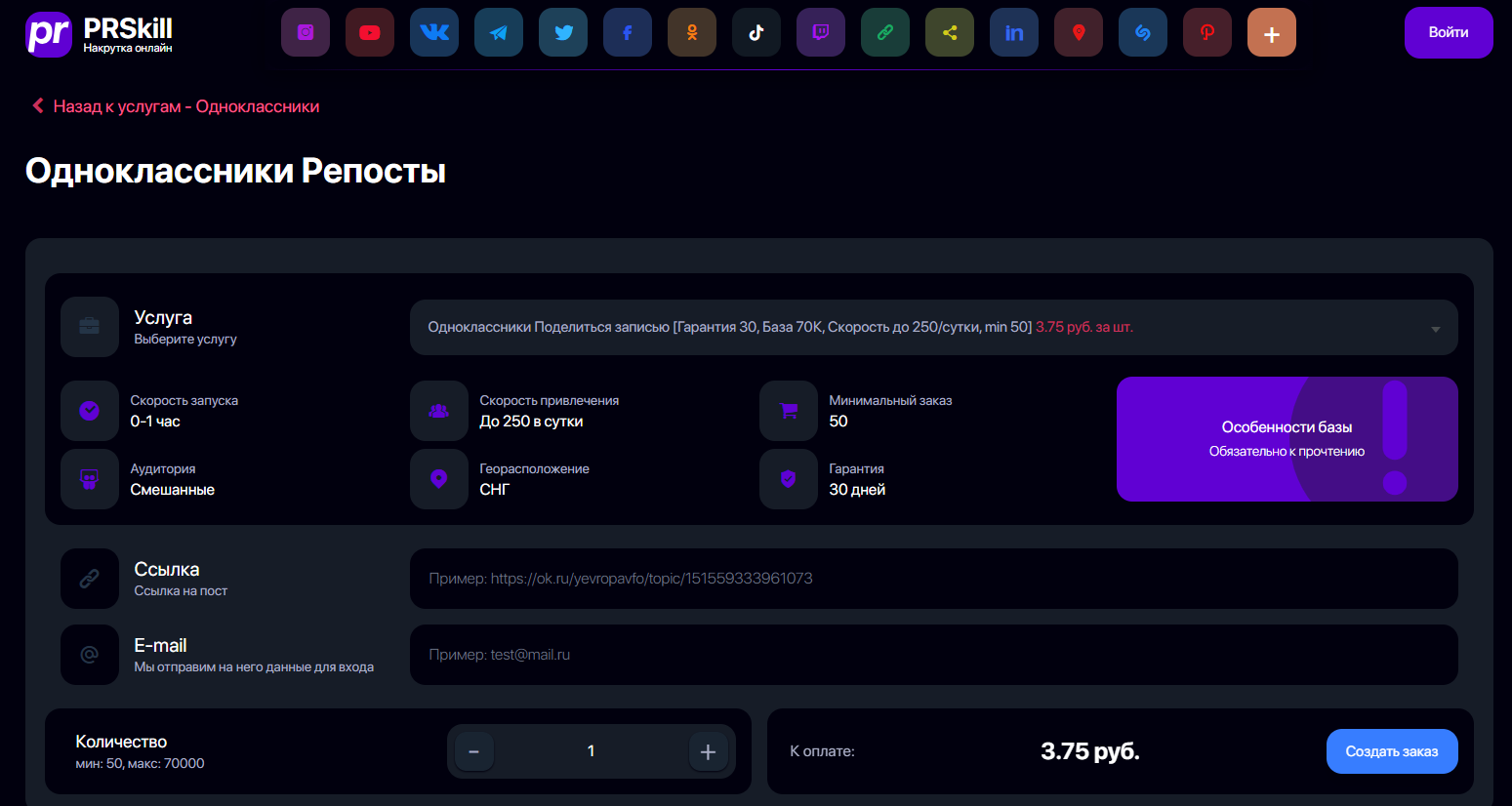1512x806 pixels.
Task: Click the shield icon beside Гарантия
Action: point(789,479)
